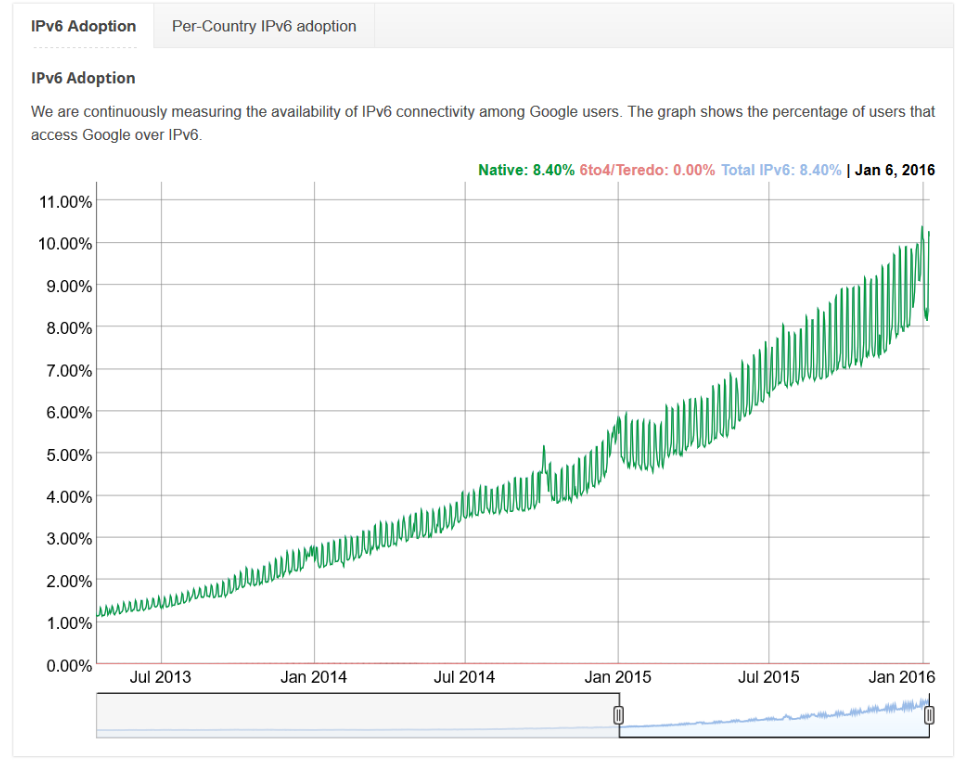This screenshot has height=771, width=968.
Task: Click the blue trend line in the mini overview chart
Action: pos(800,715)
